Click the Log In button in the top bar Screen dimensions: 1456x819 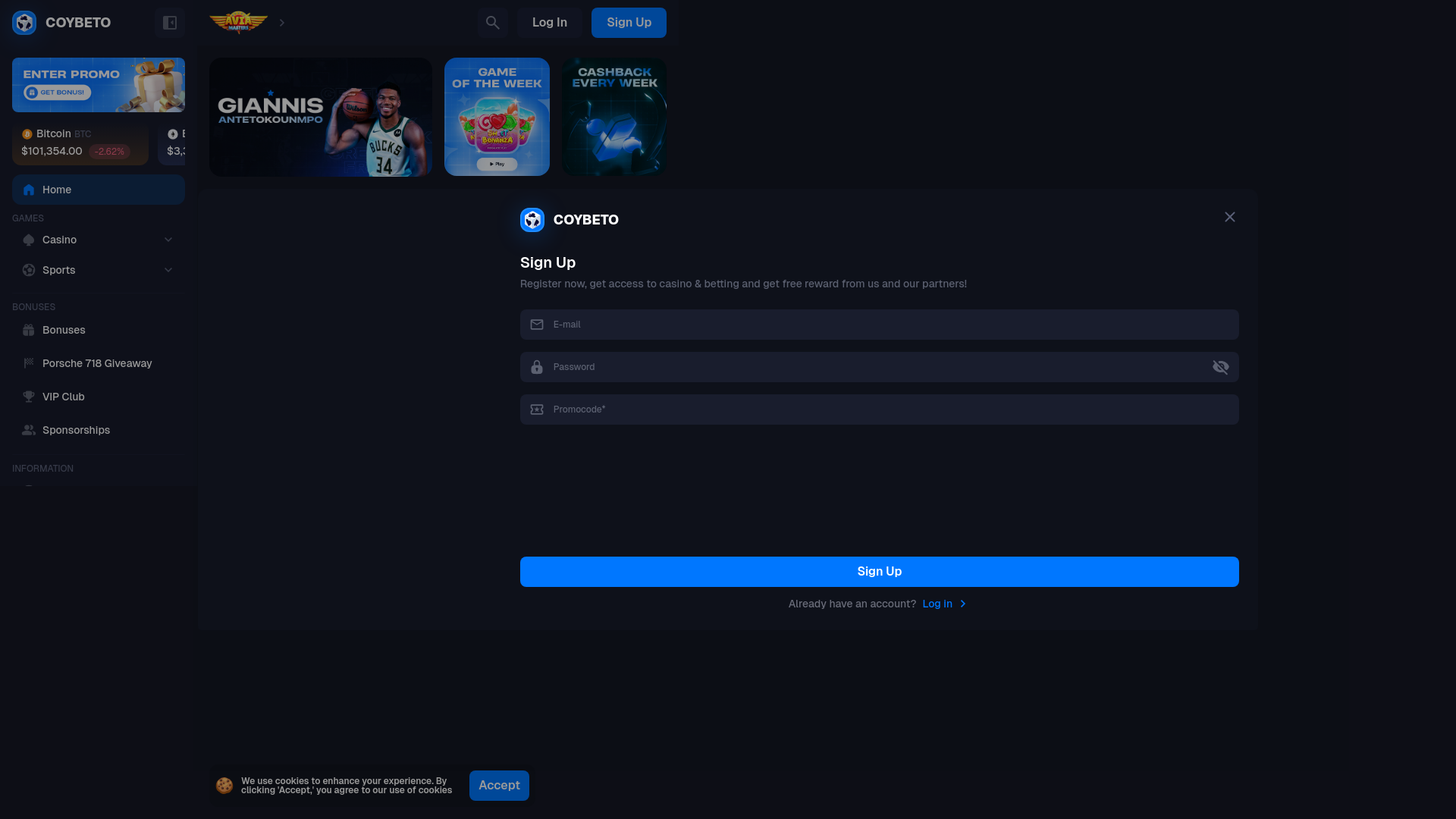tap(550, 23)
